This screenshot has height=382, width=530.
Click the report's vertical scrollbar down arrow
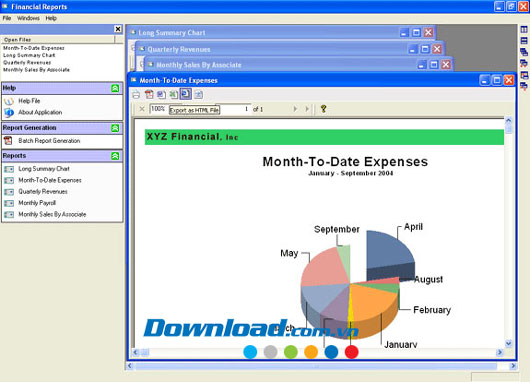[x=508, y=343]
